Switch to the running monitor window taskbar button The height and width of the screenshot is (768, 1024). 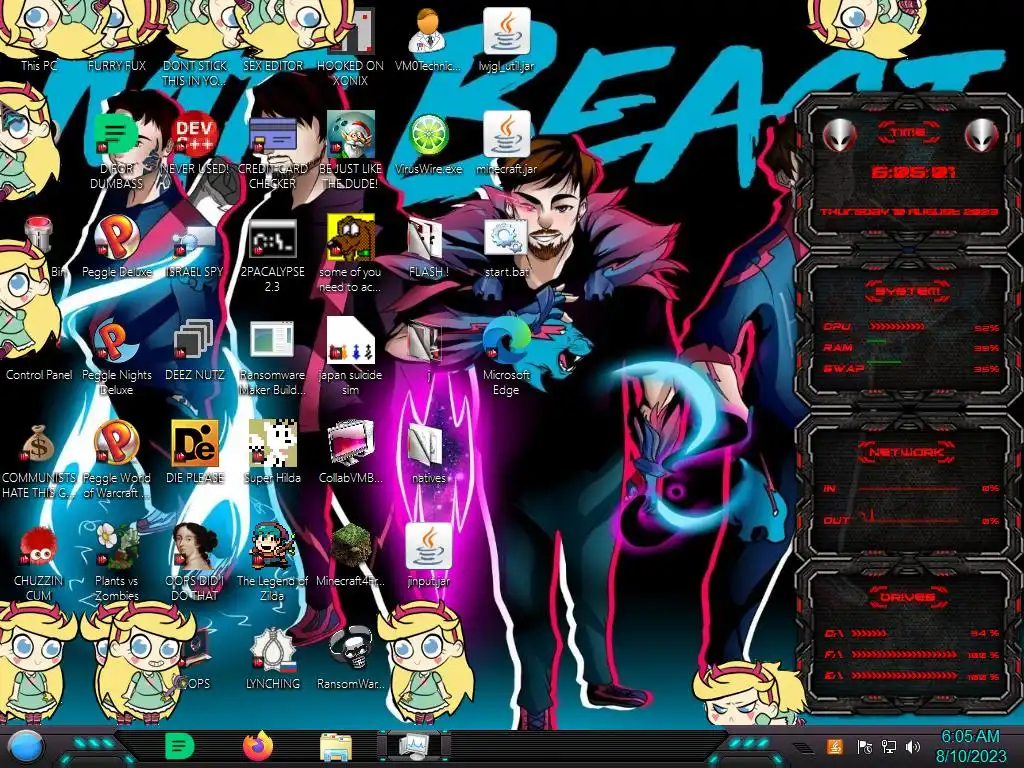pos(414,746)
